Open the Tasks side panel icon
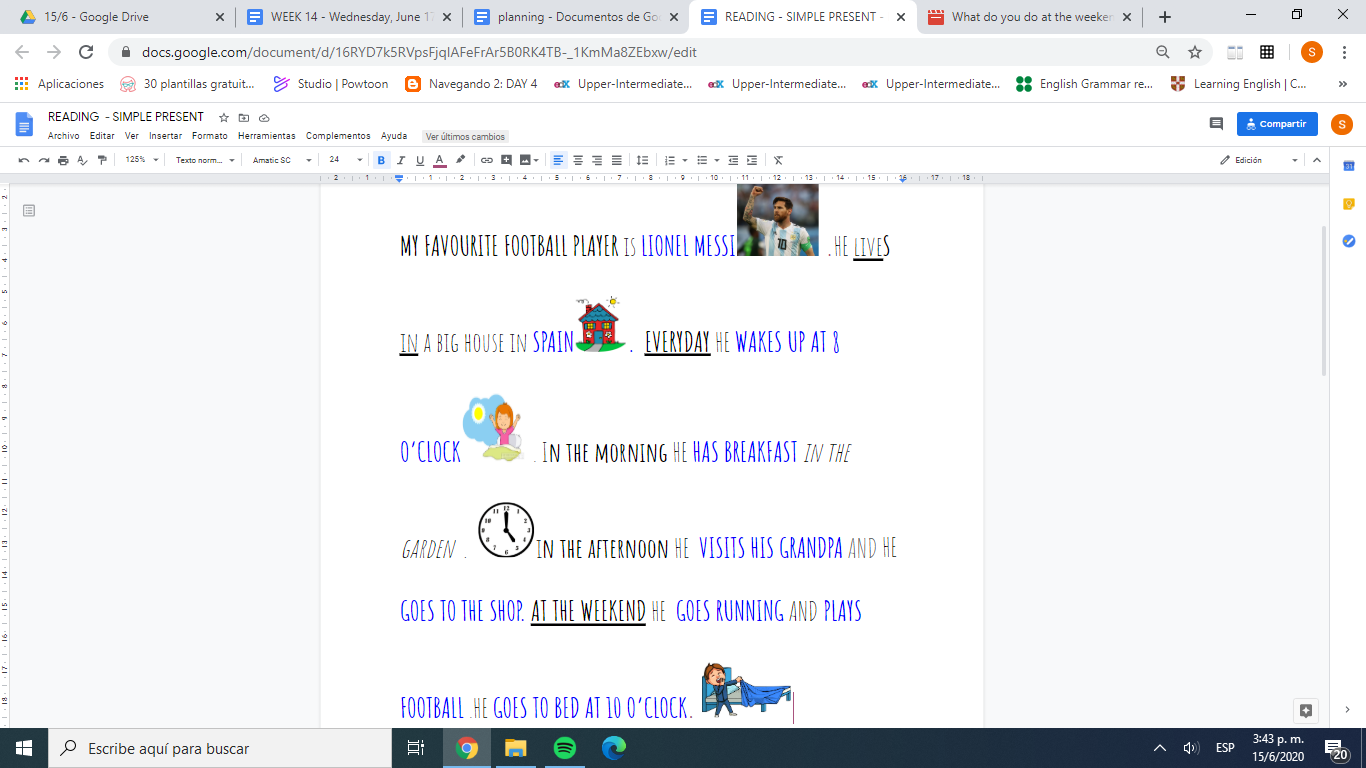1366x768 pixels. 1348,241
